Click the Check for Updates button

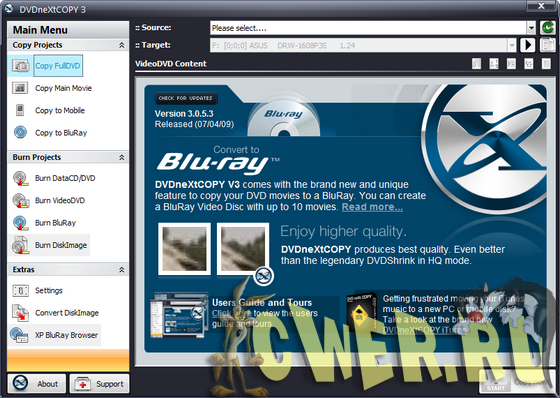coord(185,98)
